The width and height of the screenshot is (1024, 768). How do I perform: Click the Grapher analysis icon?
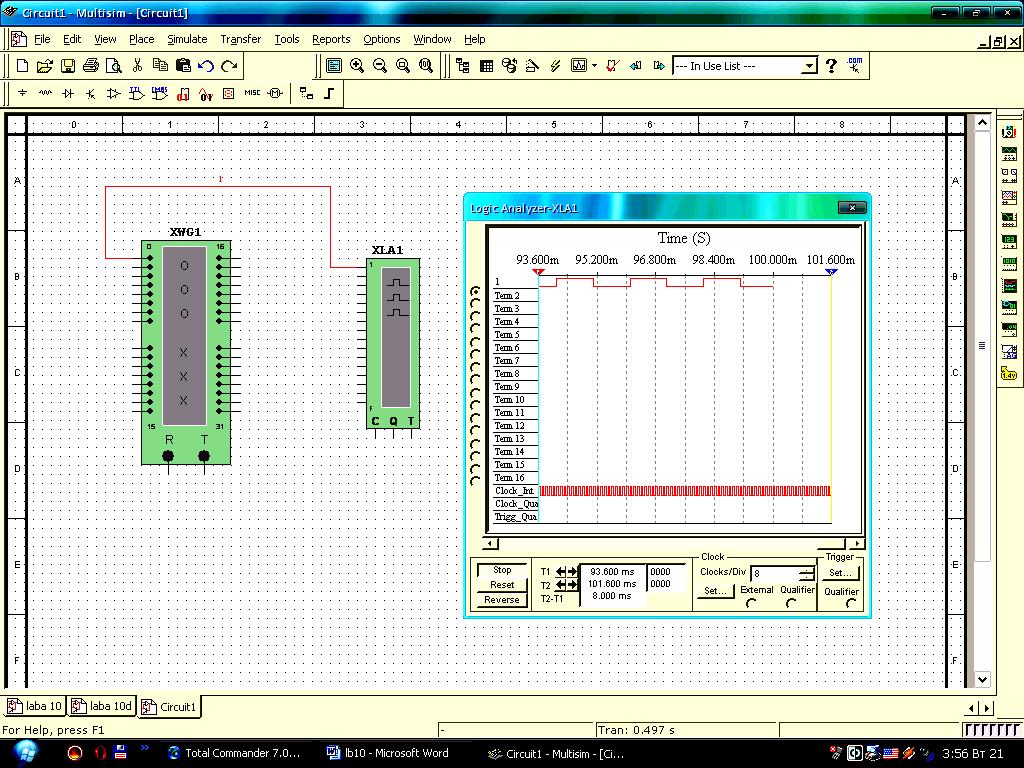coord(579,66)
